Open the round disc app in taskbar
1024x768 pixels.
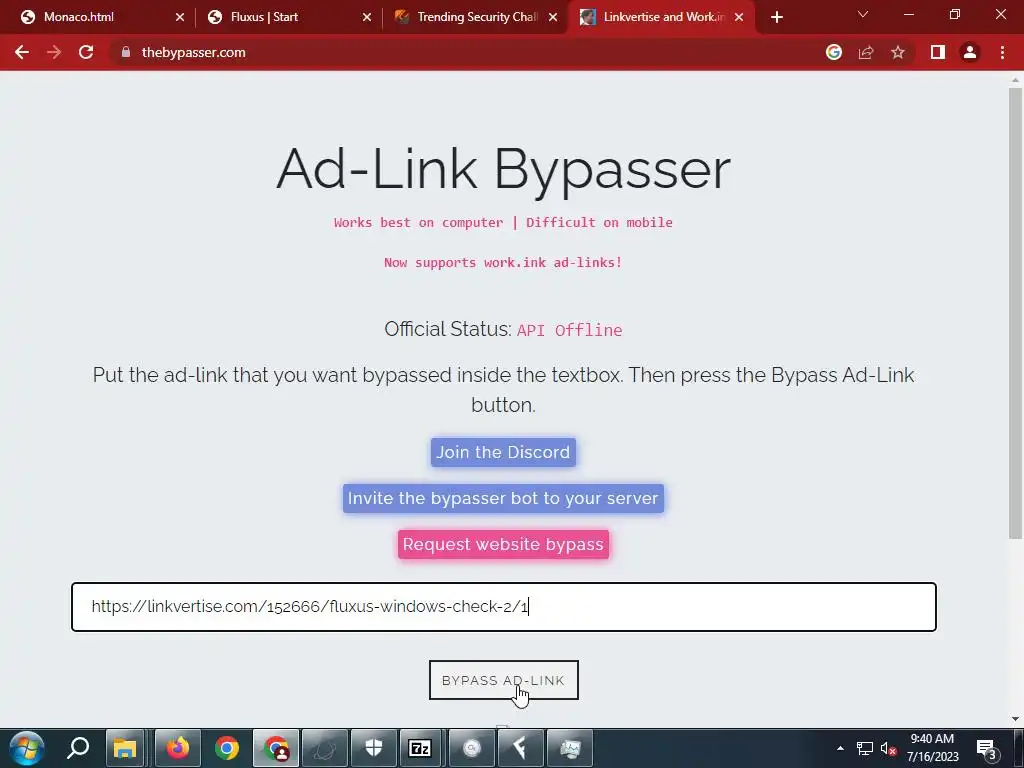point(472,748)
